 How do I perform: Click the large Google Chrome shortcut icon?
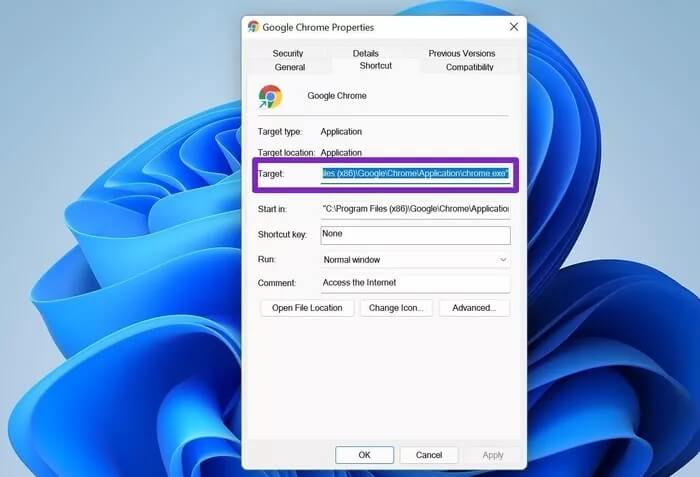click(x=270, y=97)
